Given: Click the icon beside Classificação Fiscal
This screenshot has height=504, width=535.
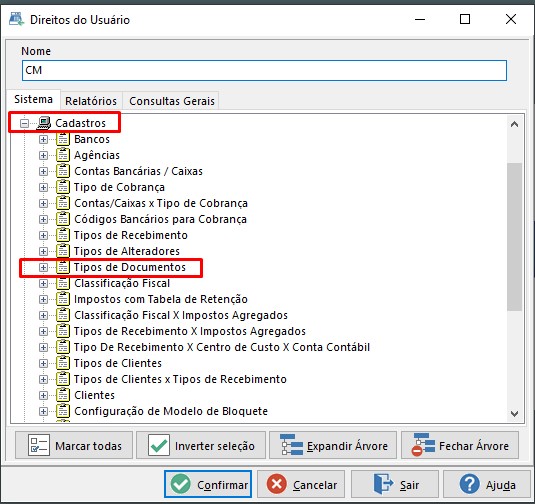Looking at the screenshot, I should pyautogui.click(x=63, y=283).
